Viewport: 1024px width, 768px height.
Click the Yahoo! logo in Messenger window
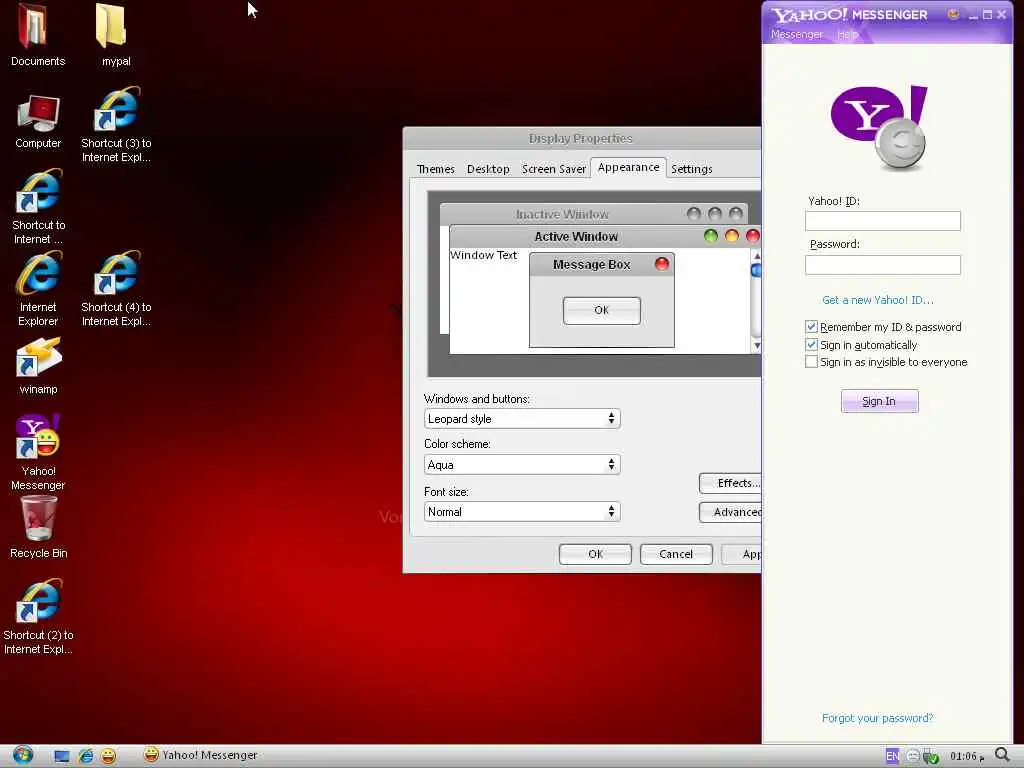879,127
